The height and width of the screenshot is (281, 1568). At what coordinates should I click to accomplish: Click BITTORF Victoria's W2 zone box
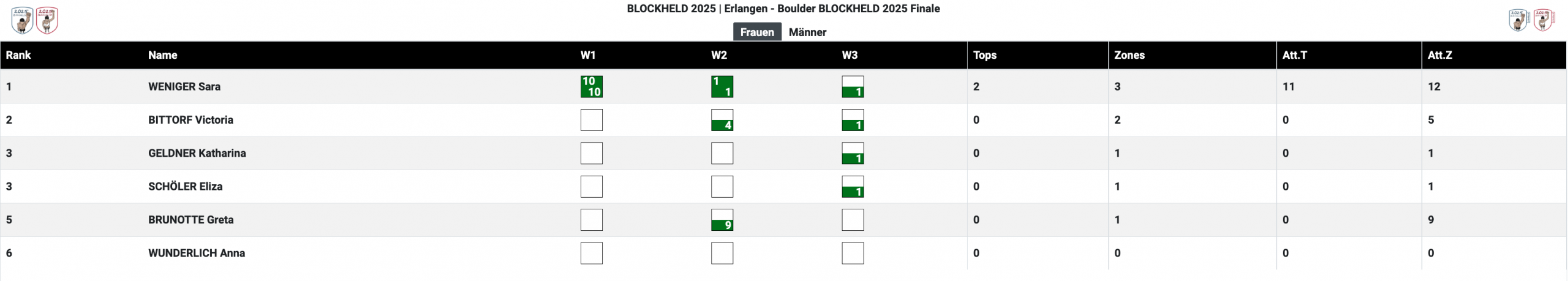coord(722,120)
